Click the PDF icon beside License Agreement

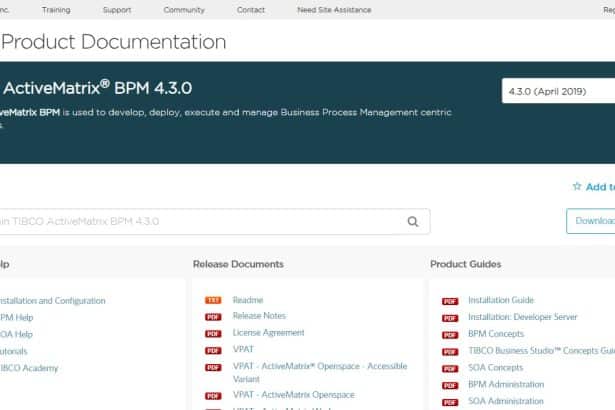pyautogui.click(x=213, y=334)
